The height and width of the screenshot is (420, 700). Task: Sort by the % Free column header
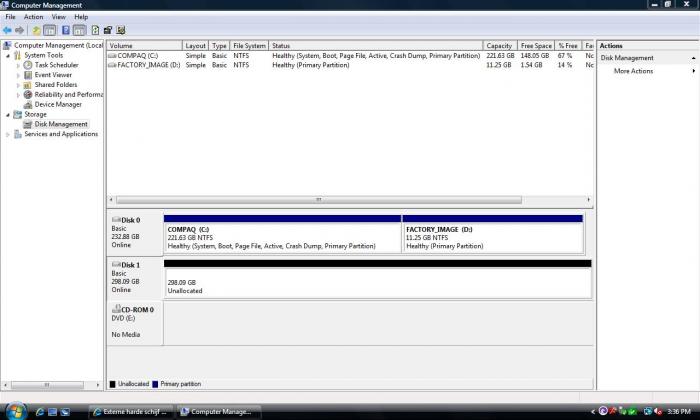click(568, 46)
